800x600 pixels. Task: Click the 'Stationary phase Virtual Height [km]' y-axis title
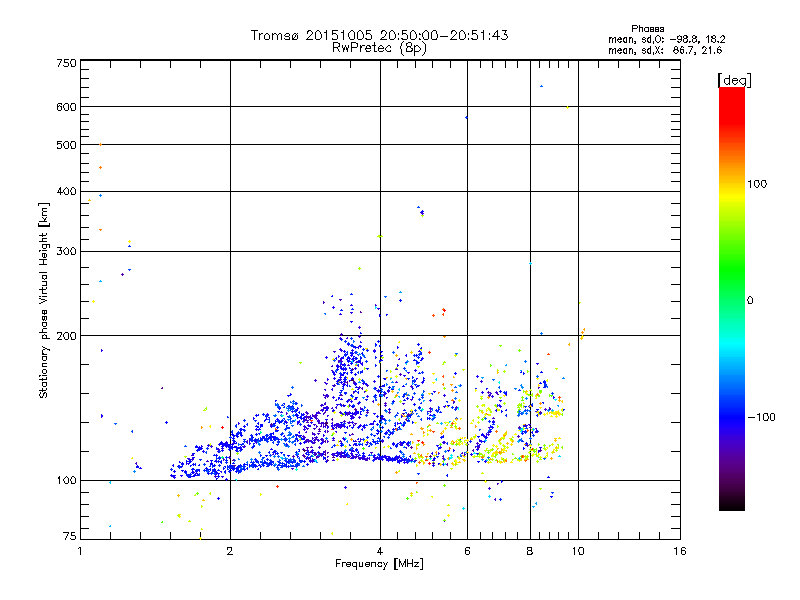[43, 300]
